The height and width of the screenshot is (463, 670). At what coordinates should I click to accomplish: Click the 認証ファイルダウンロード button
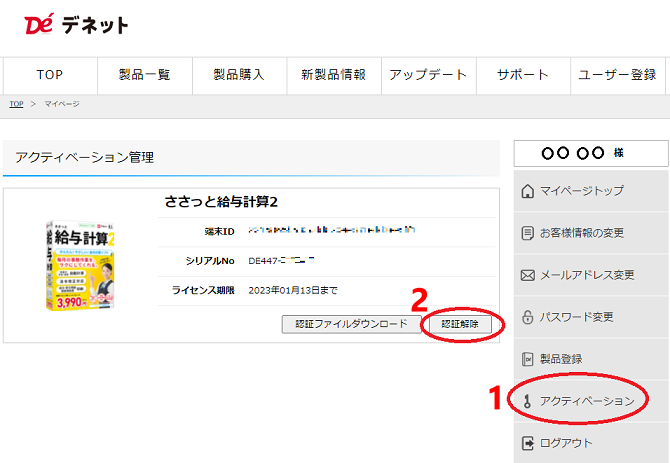click(x=352, y=324)
